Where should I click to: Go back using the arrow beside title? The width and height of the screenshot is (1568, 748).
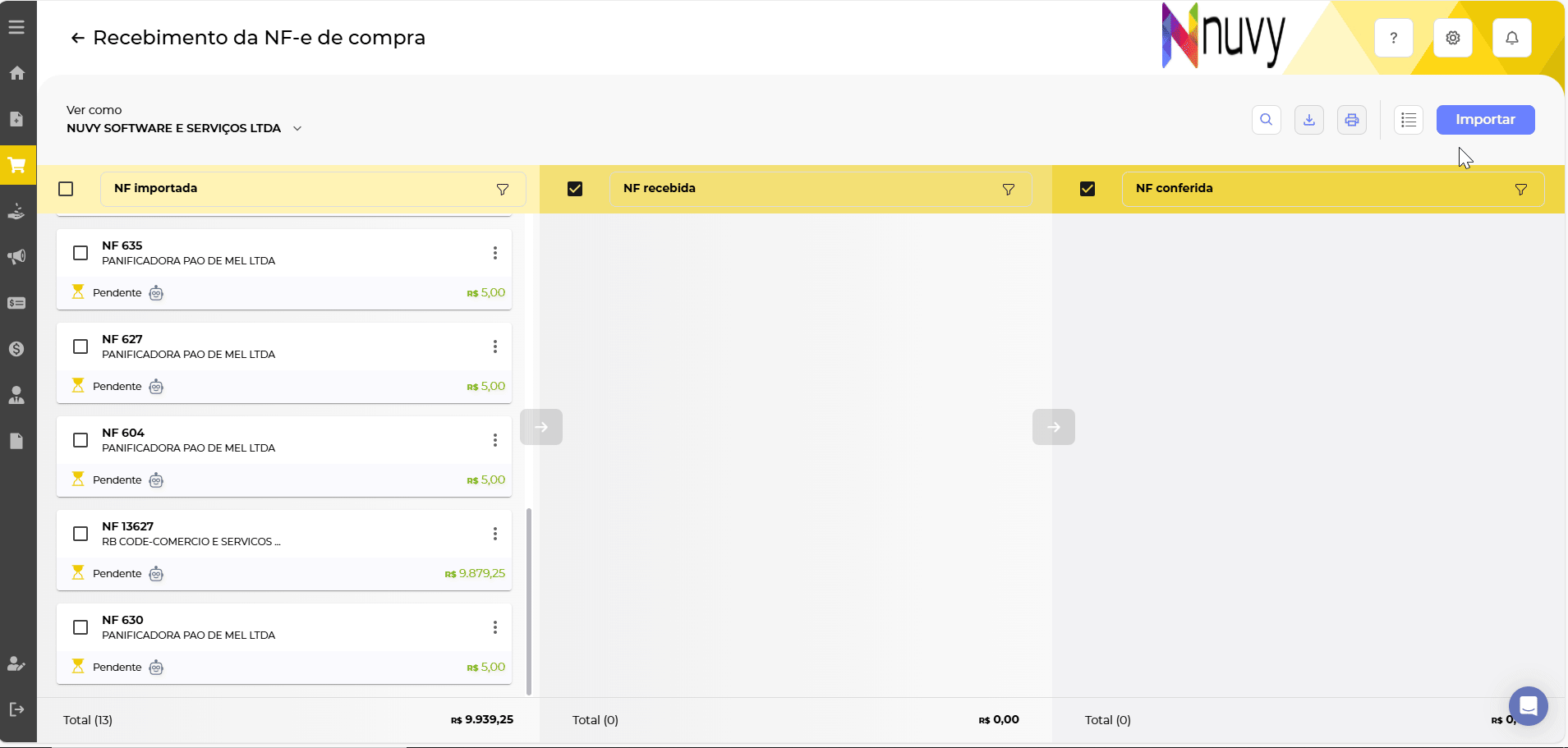point(77,38)
